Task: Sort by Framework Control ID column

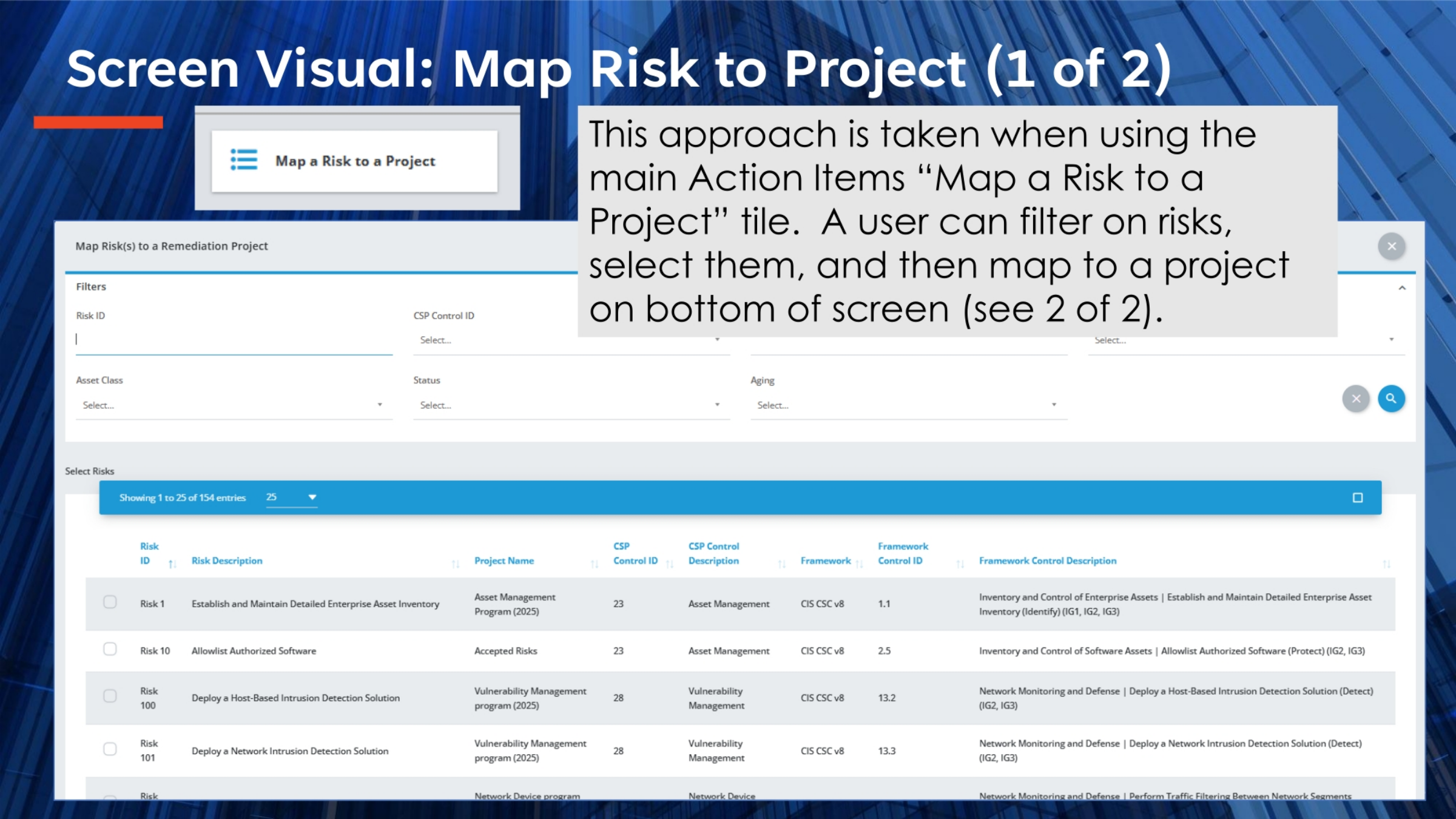Action: point(960,564)
